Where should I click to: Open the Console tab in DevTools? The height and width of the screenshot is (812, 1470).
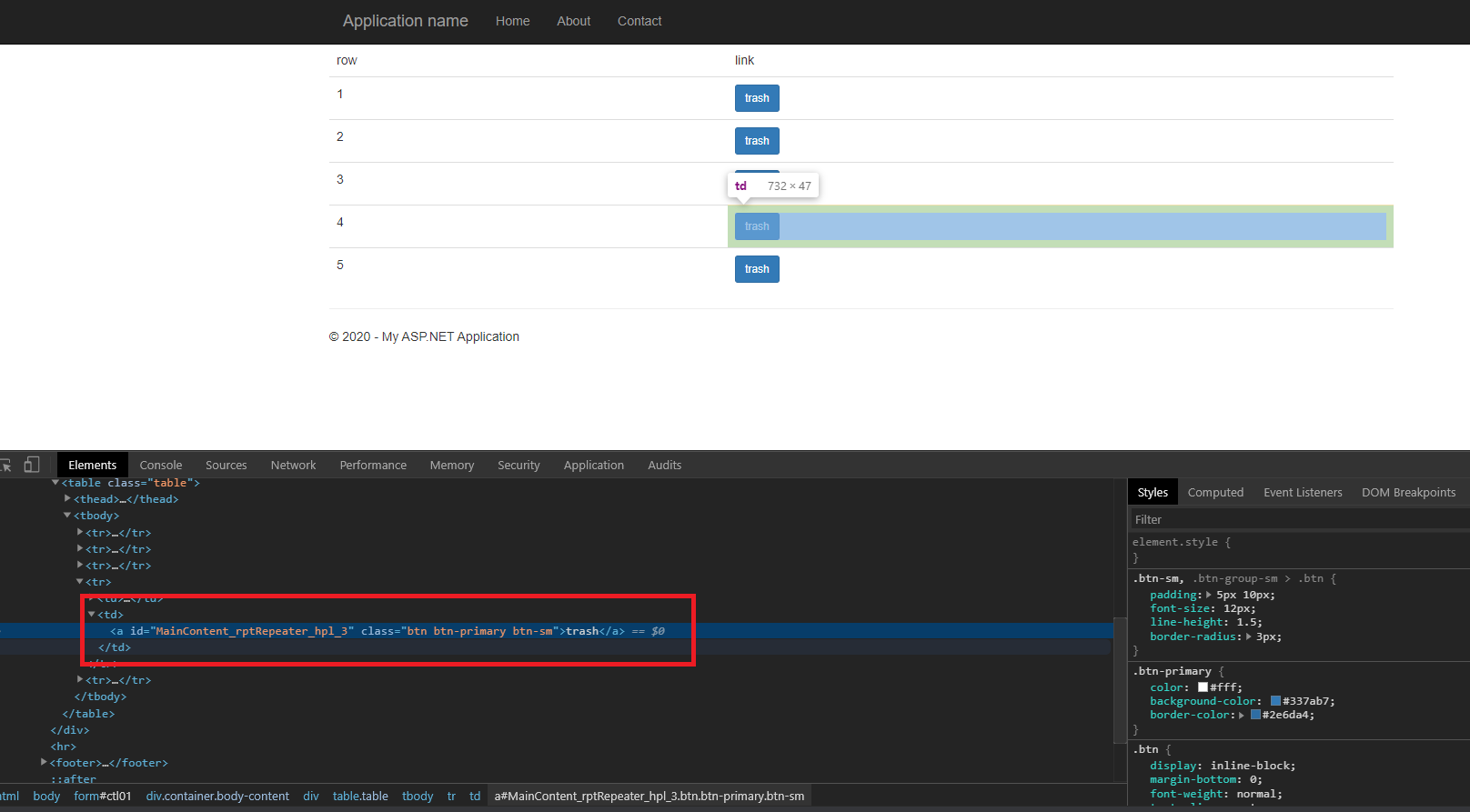(161, 465)
